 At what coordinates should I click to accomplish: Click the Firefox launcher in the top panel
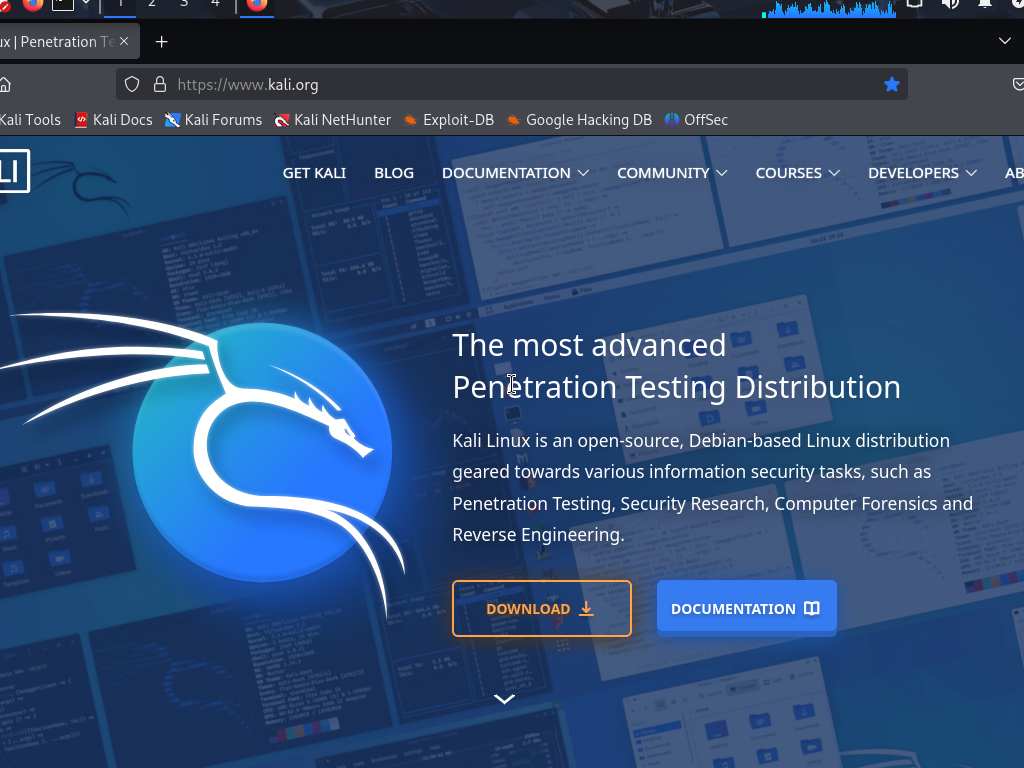(x=33, y=5)
